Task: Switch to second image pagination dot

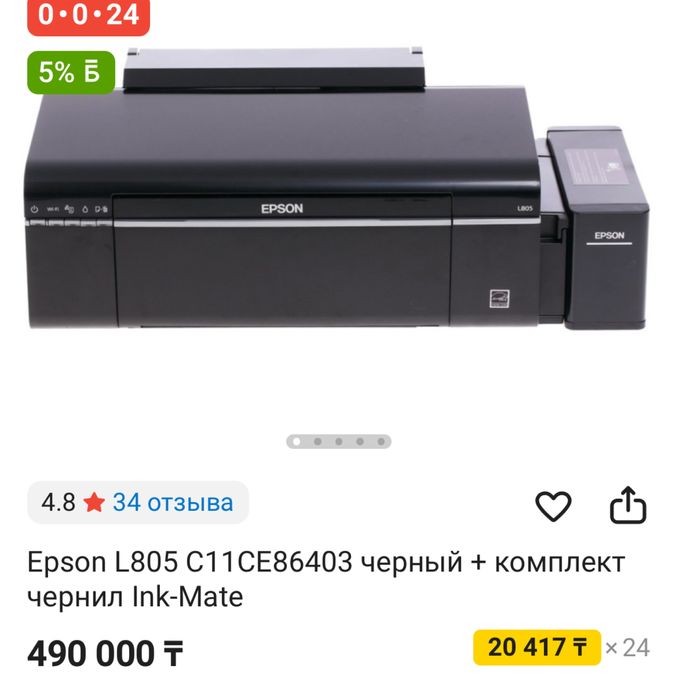Action: click(318, 442)
